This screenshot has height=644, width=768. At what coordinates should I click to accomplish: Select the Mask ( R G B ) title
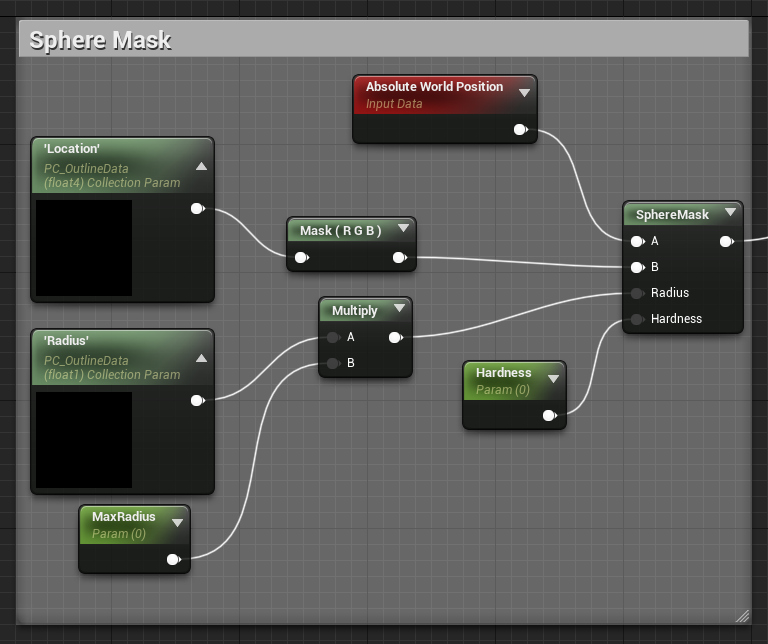pos(341,231)
